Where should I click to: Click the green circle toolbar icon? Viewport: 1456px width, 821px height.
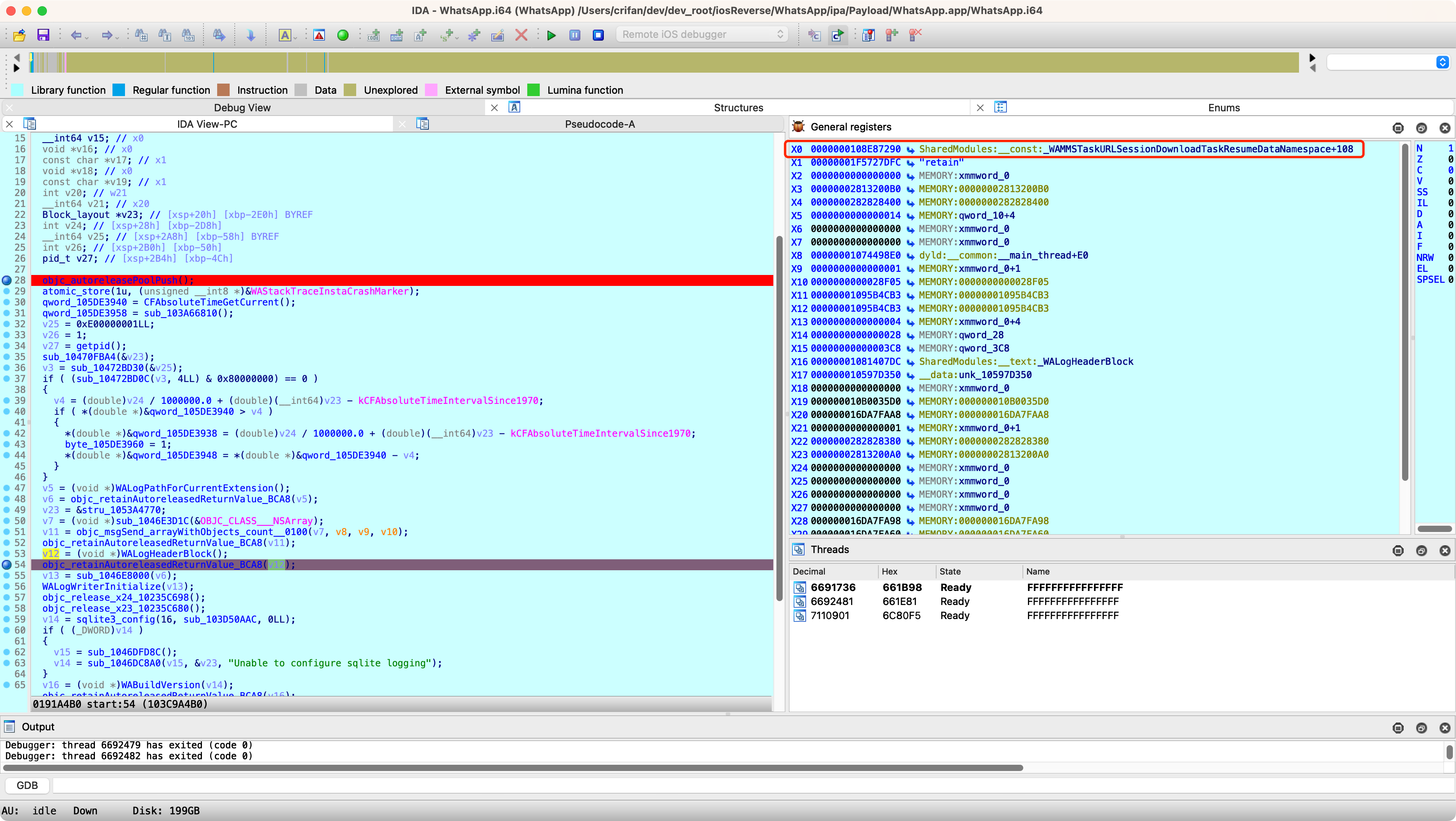343,35
